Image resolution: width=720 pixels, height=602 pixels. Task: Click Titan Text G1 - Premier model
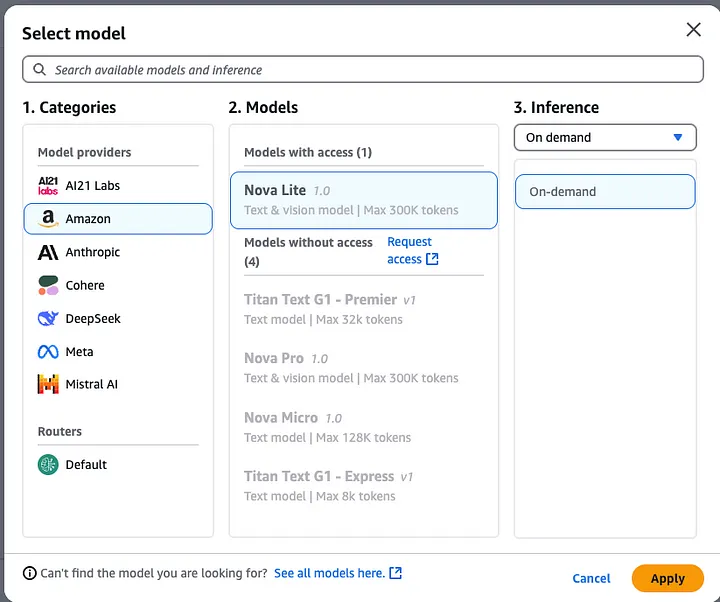364,309
